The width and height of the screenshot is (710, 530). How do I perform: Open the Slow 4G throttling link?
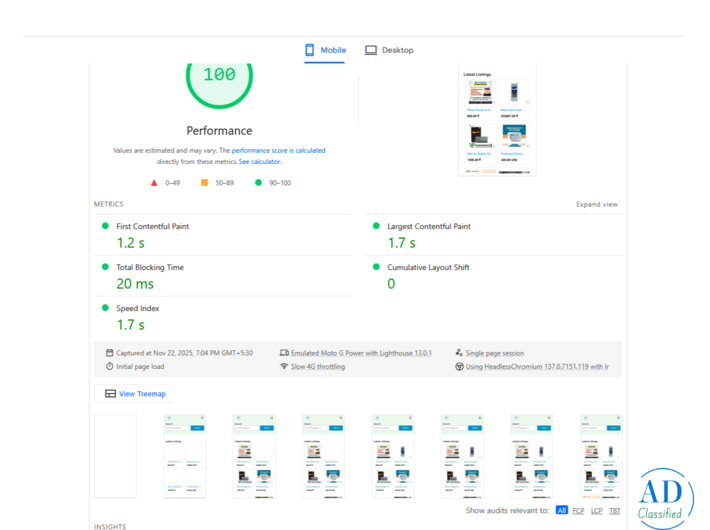click(x=318, y=366)
